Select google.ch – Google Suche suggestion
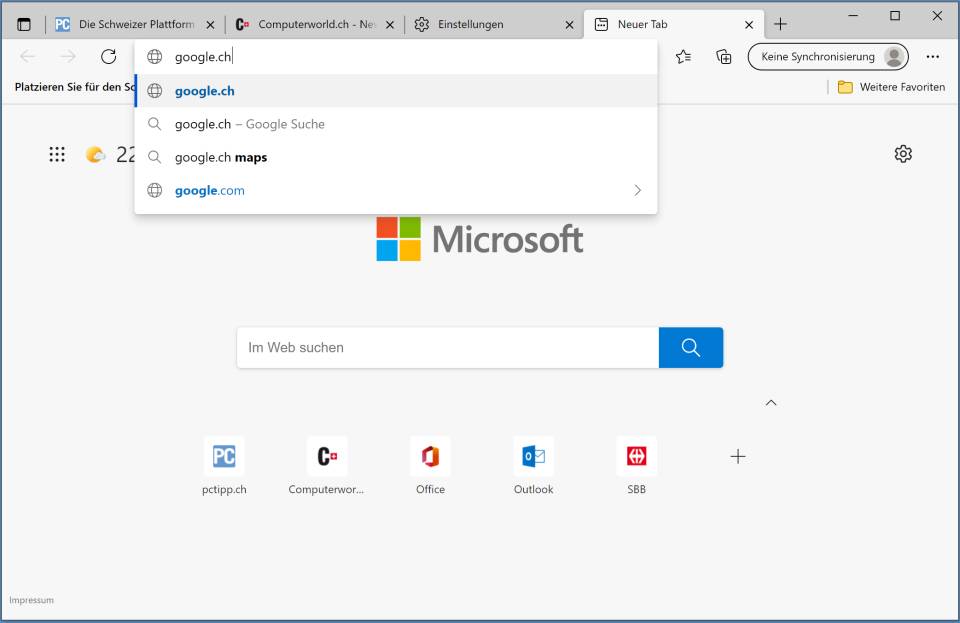Screen dimensions: 960x623 [396, 124]
